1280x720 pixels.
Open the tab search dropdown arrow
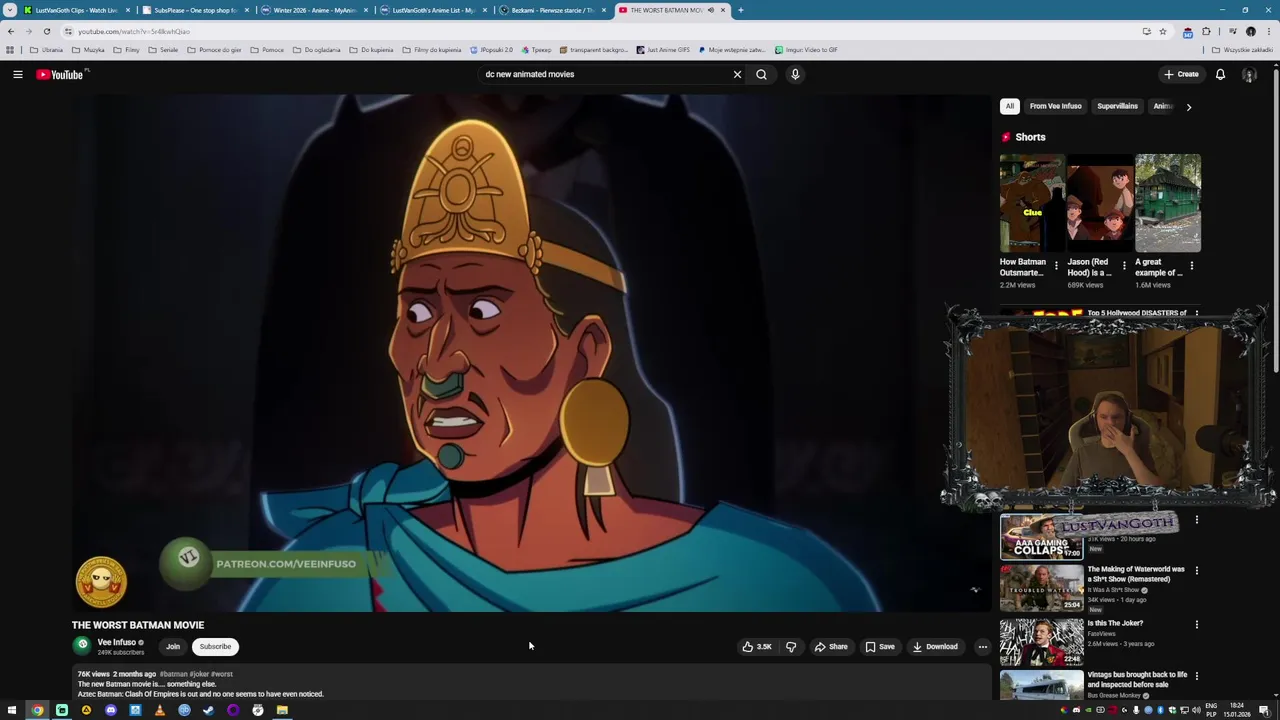point(10,10)
